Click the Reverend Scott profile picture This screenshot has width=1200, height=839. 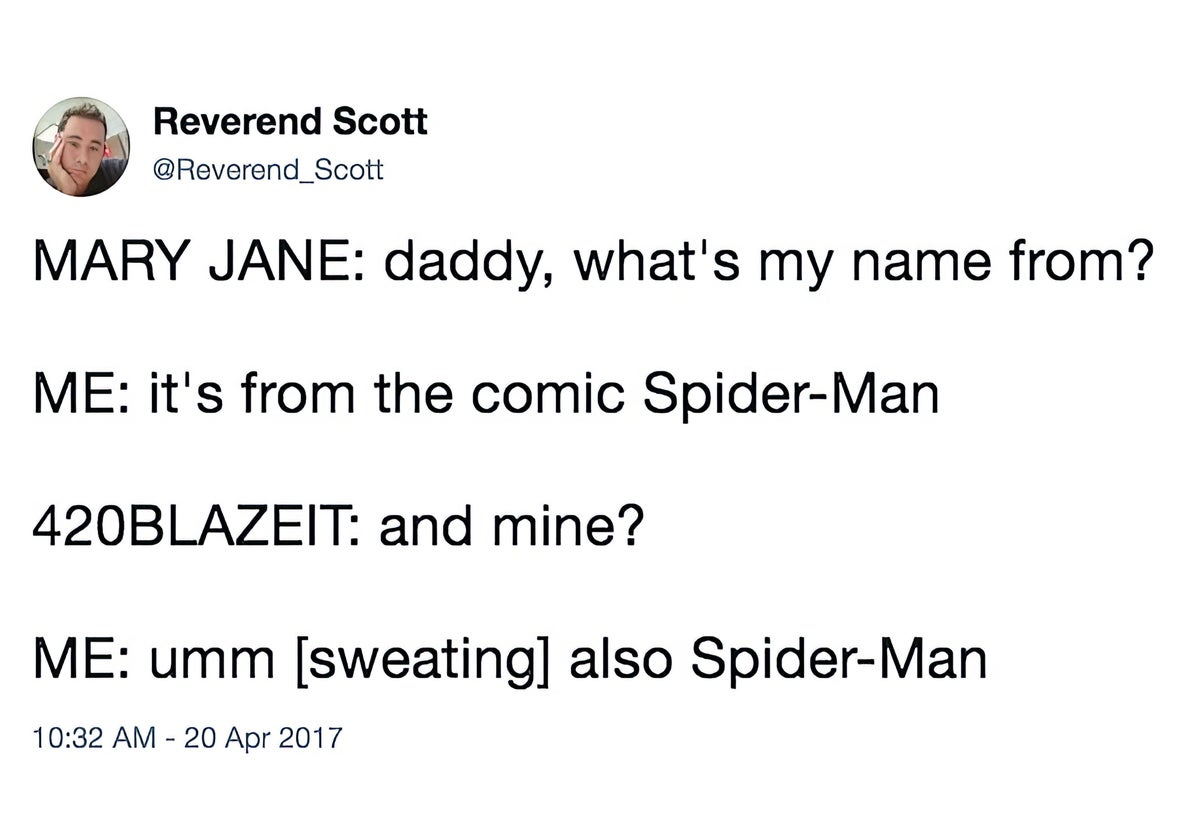[x=81, y=147]
